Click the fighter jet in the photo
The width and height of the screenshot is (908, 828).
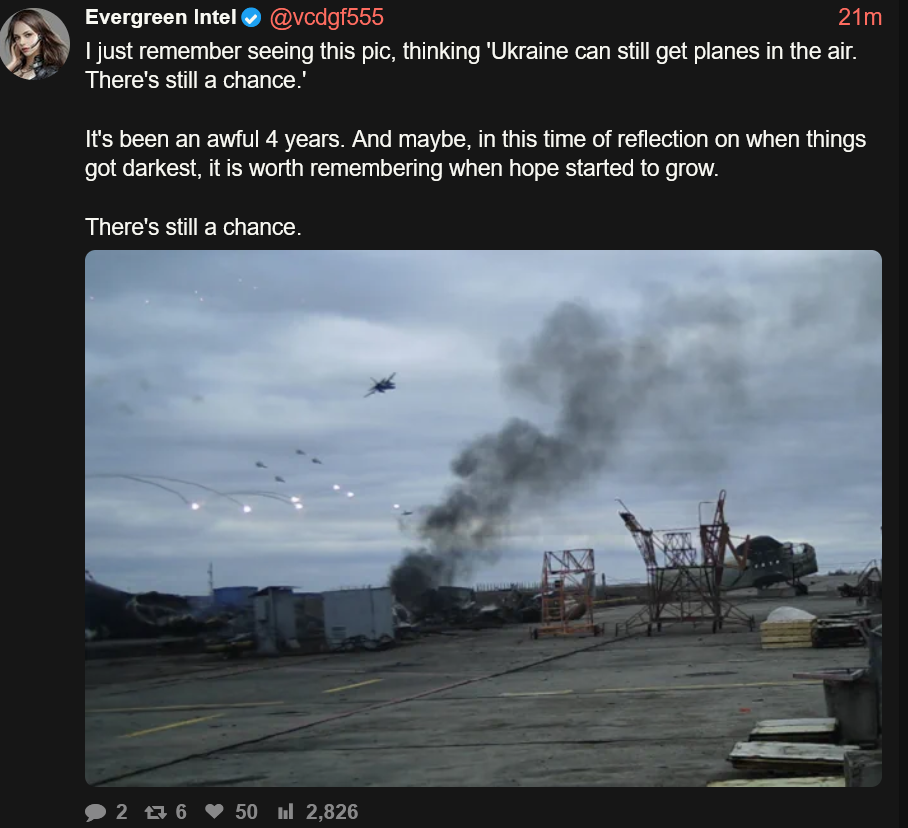pos(380,384)
